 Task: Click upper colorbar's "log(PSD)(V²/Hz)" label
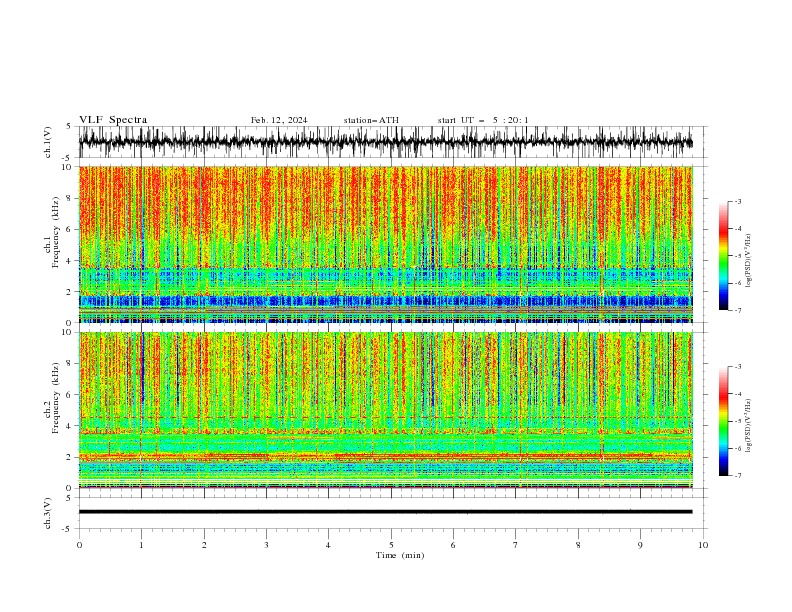pyautogui.click(x=749, y=261)
